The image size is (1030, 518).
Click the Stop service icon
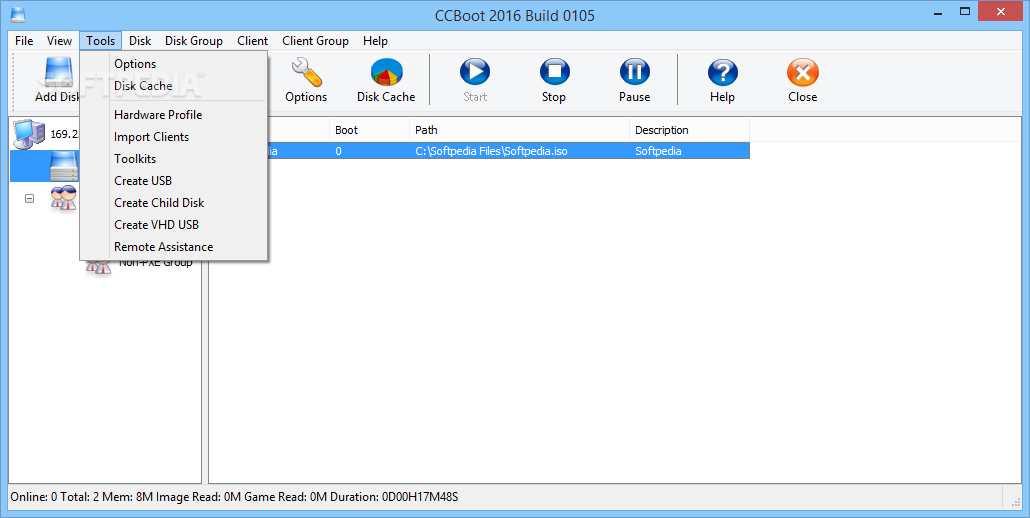pos(554,72)
